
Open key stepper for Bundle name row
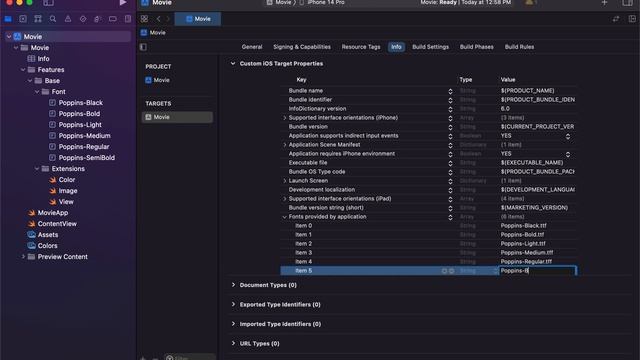(450, 91)
